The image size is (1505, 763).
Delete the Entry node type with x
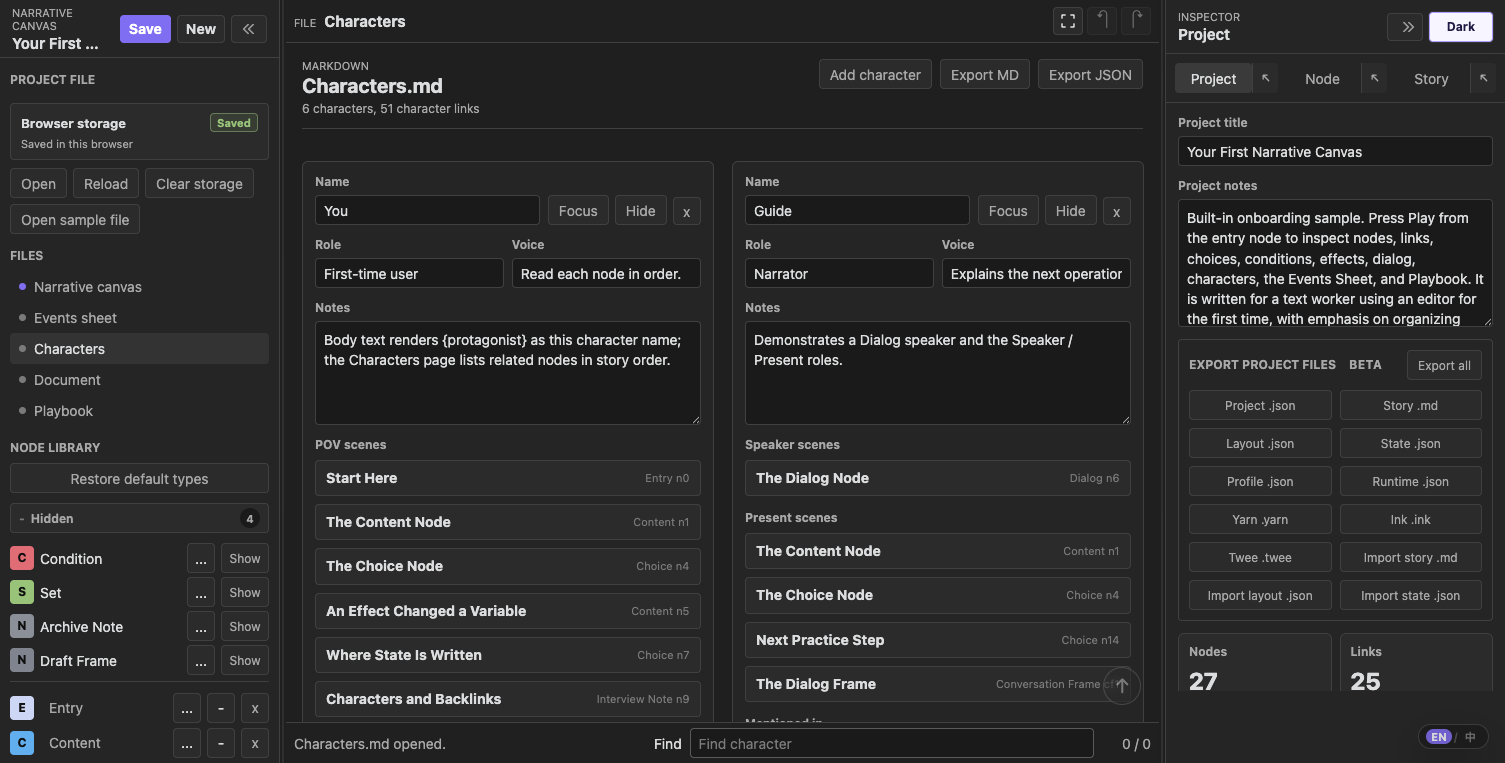click(x=255, y=708)
